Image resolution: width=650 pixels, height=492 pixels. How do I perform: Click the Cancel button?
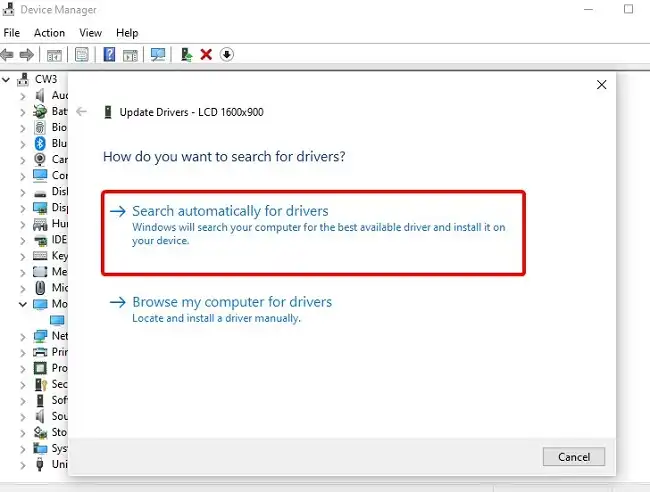(x=574, y=457)
